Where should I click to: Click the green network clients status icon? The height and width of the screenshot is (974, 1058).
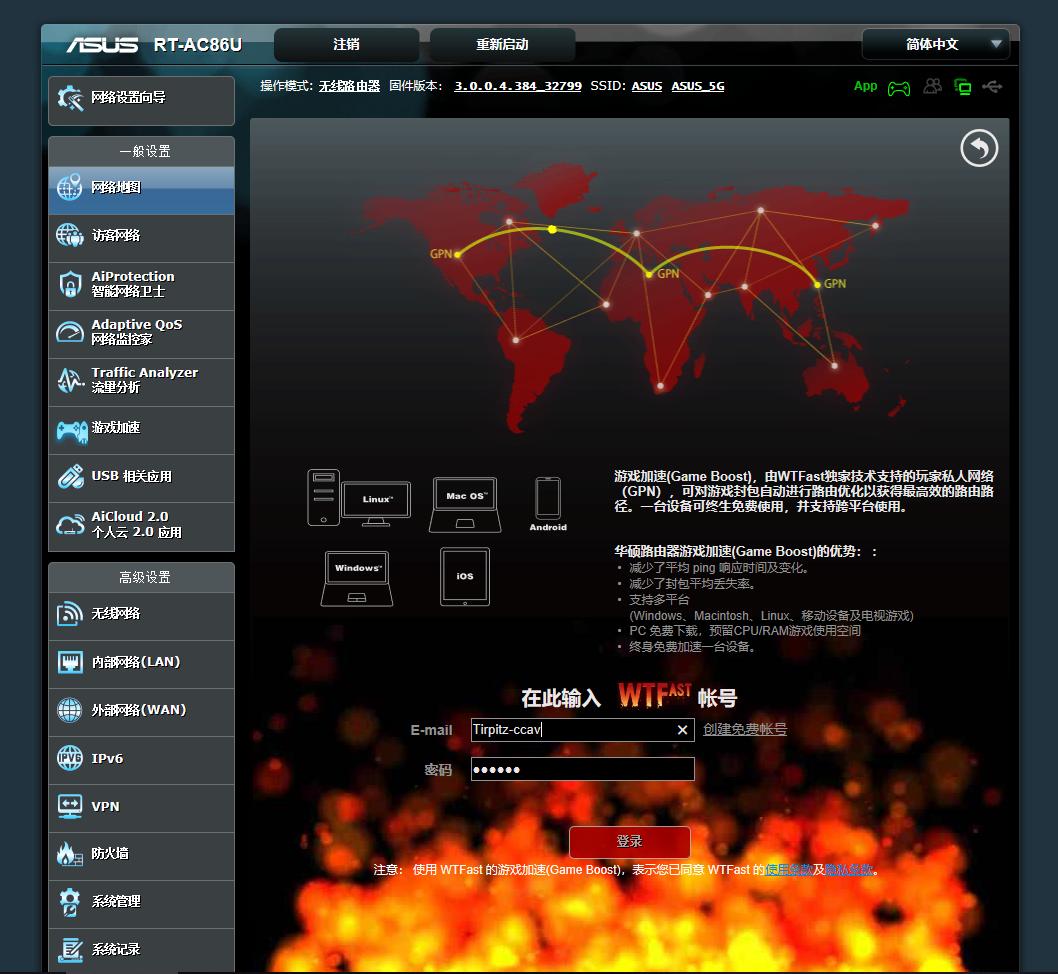click(x=963, y=87)
